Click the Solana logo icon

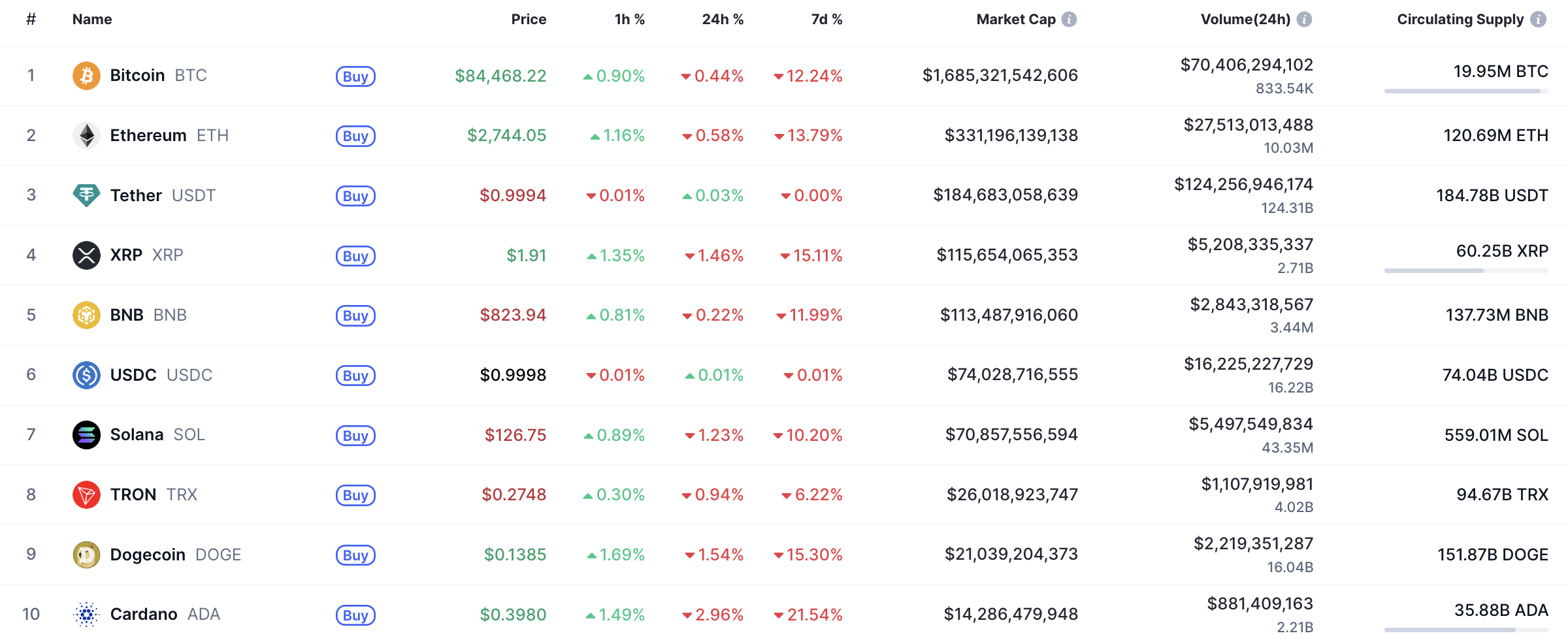click(x=86, y=435)
